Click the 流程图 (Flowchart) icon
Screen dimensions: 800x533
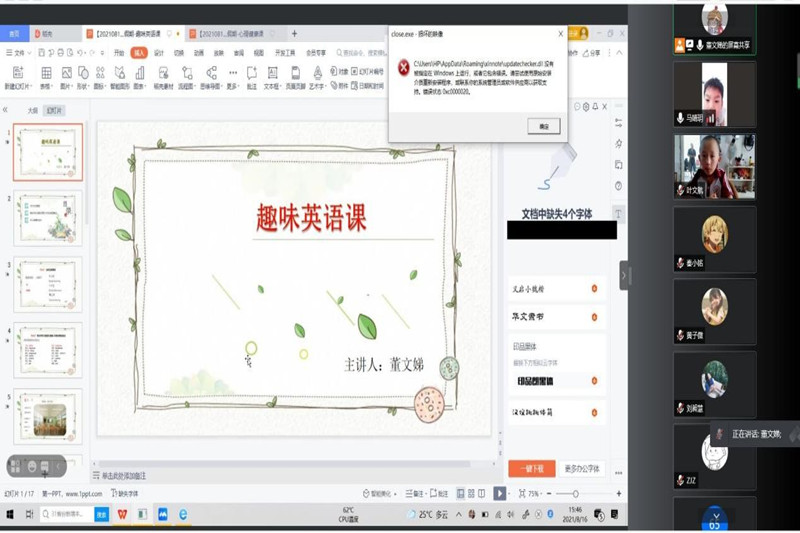point(186,73)
